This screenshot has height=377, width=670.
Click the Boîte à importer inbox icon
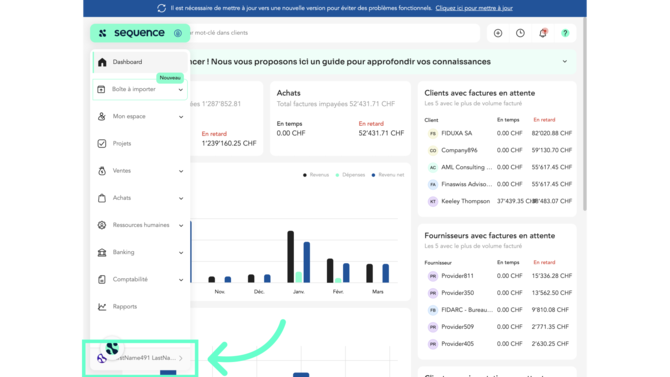101,89
